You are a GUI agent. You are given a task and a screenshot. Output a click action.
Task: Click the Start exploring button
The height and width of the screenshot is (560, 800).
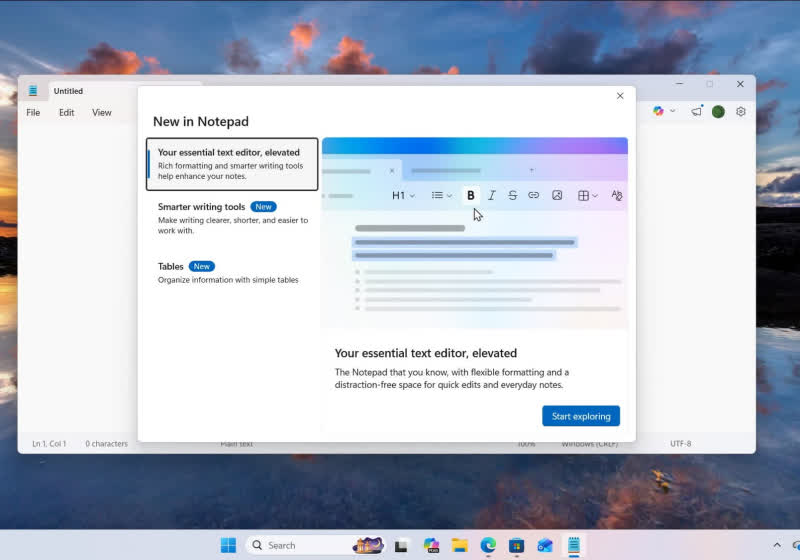pyautogui.click(x=580, y=416)
